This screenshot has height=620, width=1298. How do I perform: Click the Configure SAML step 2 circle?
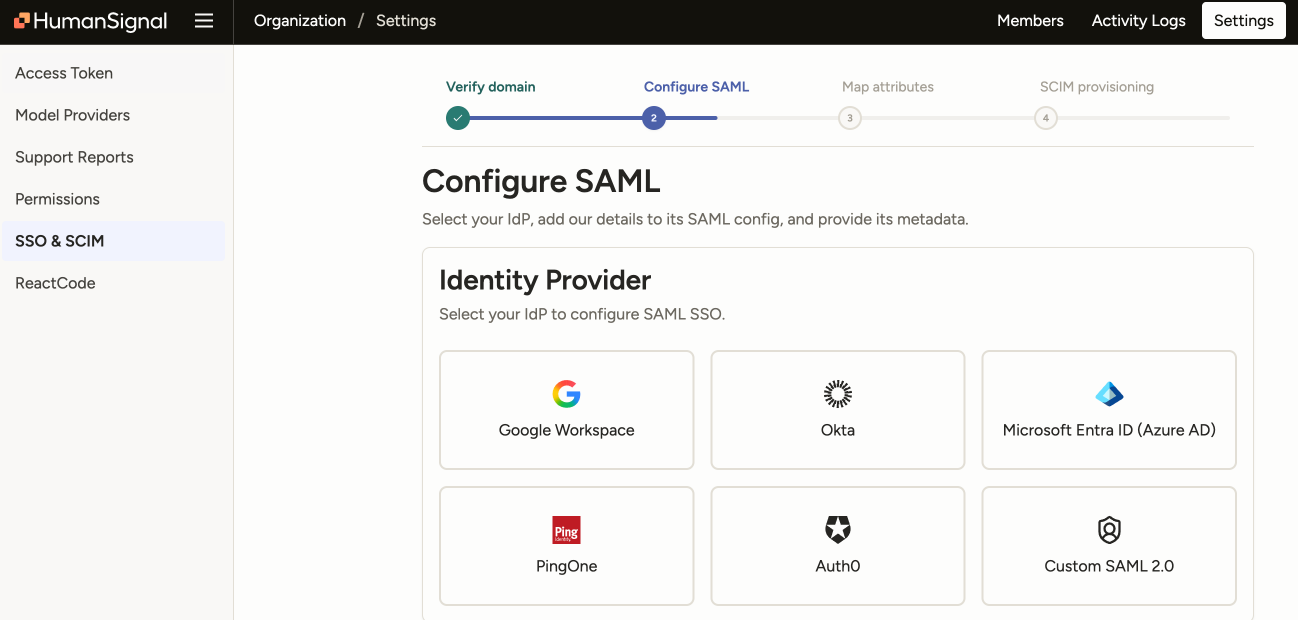[x=653, y=118]
